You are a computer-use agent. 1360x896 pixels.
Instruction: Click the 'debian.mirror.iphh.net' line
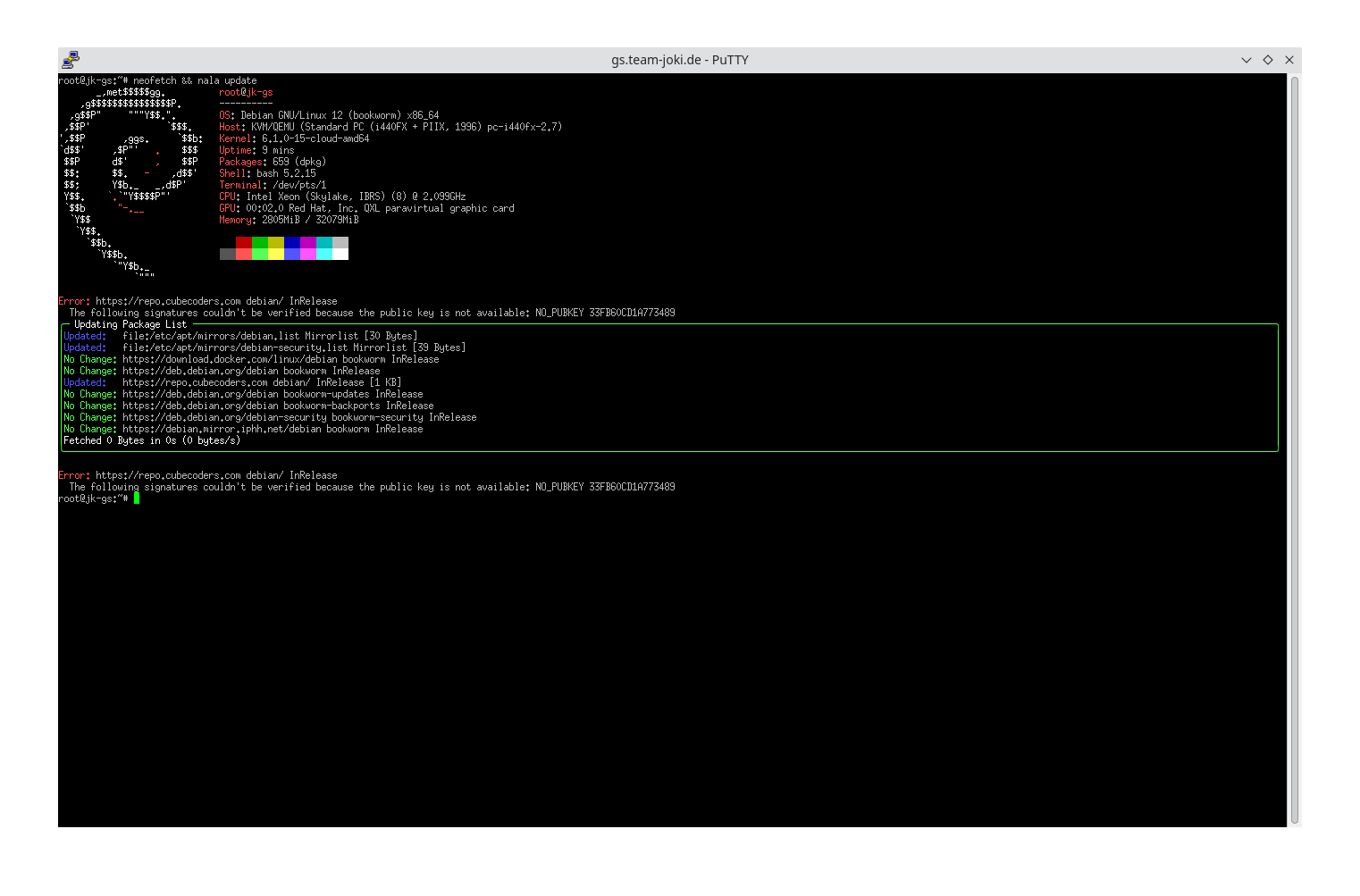click(243, 429)
